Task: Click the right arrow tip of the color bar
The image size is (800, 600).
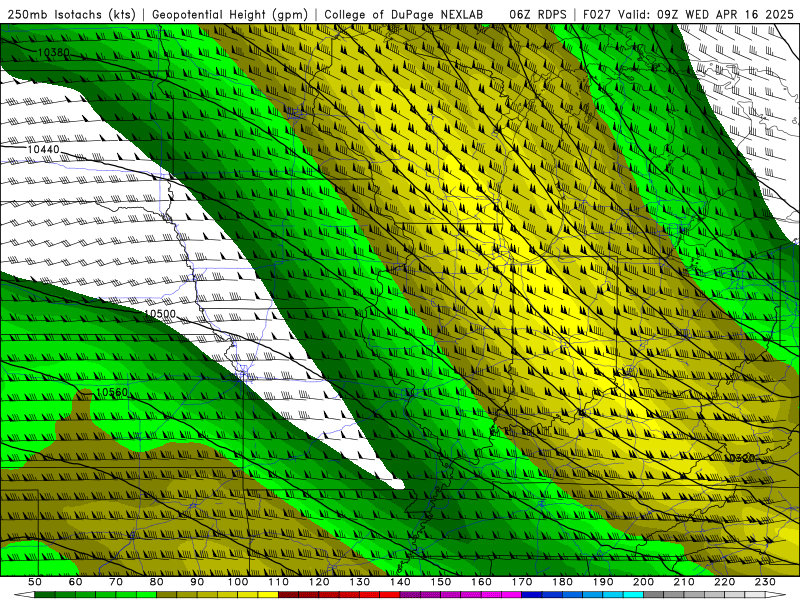Action: pos(776,595)
